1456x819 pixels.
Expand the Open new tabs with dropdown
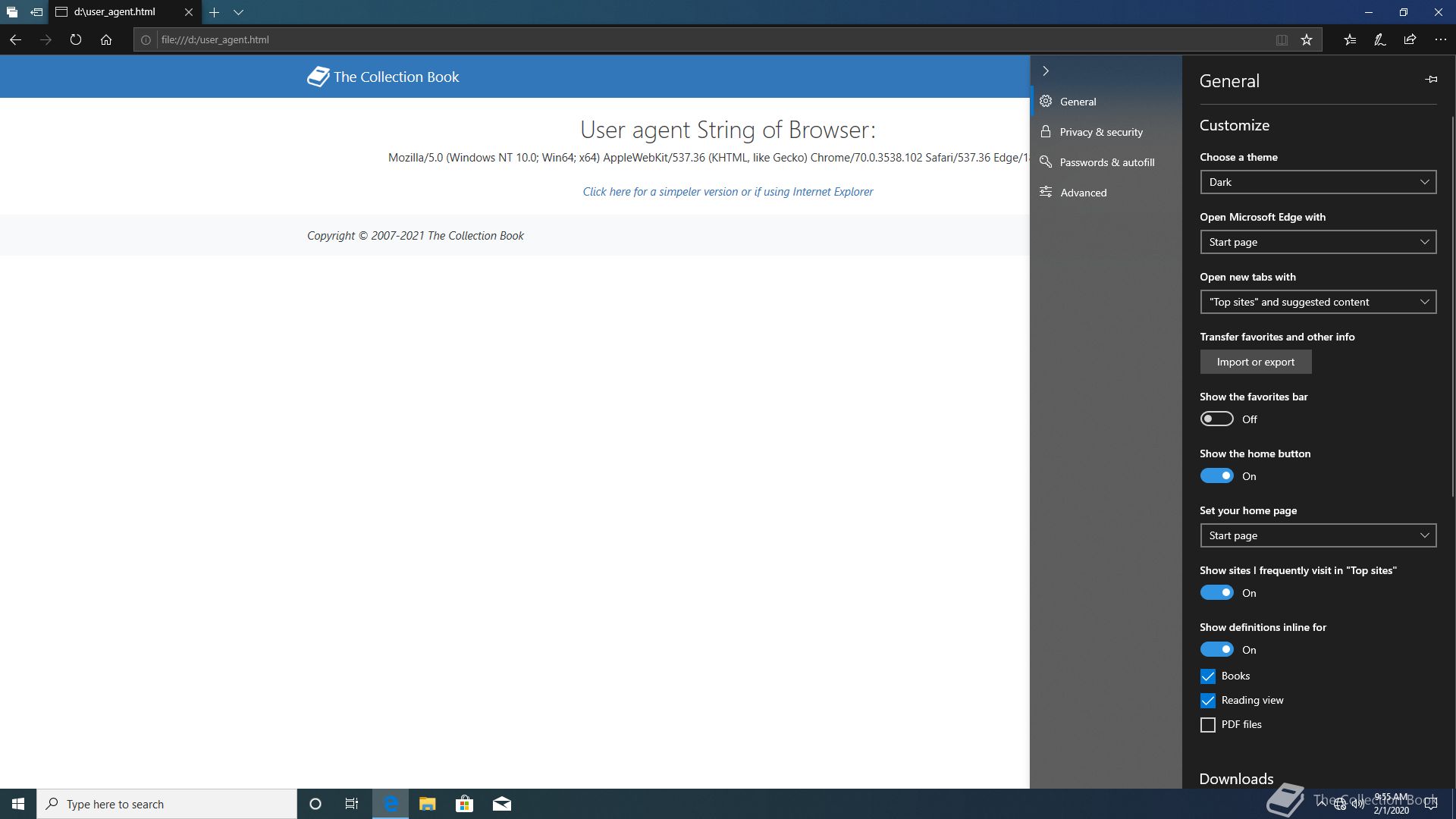coord(1317,302)
